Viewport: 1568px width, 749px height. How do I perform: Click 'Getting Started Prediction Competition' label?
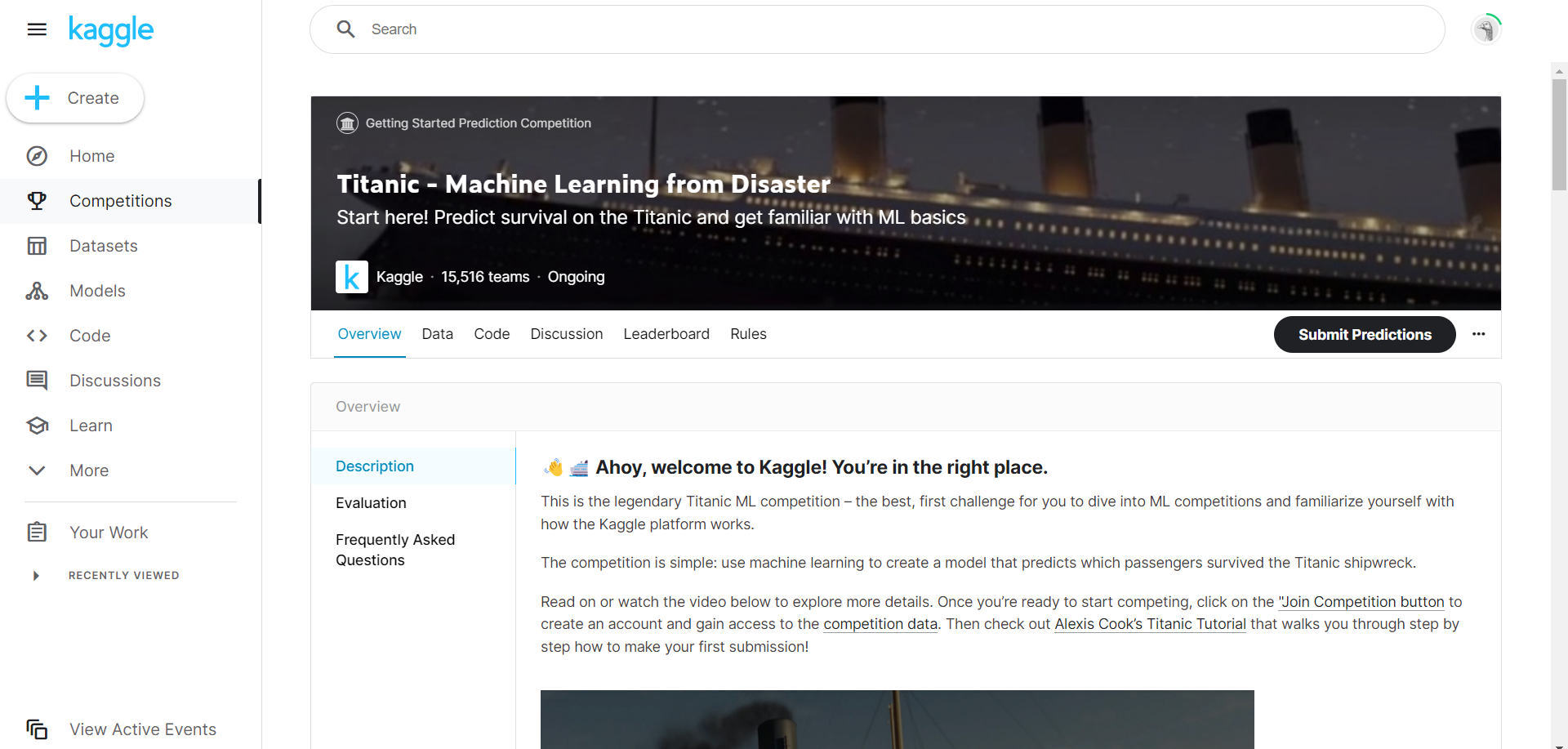pyautogui.click(x=479, y=123)
